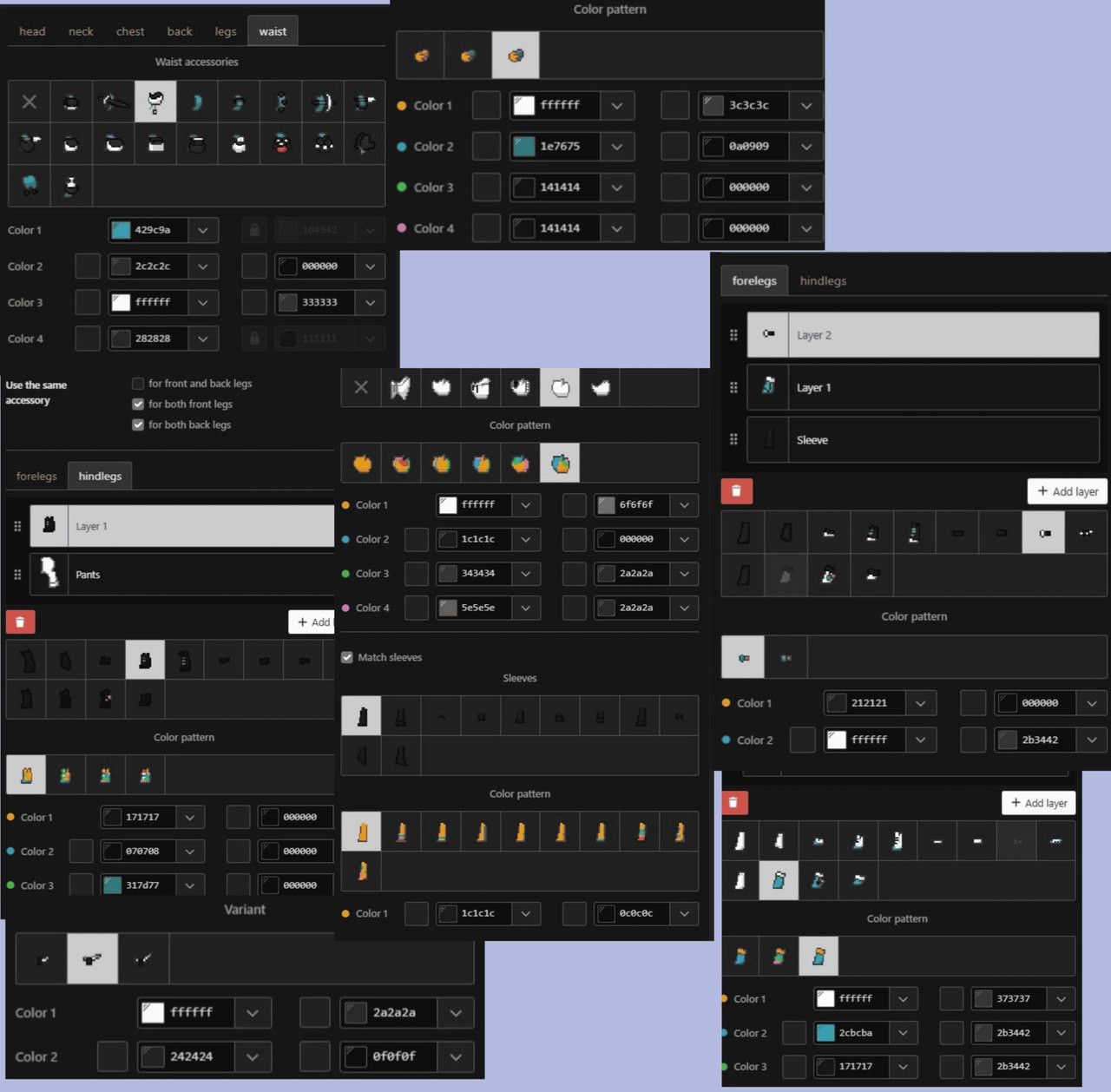Select the highlighted orange pattern above the 171717 row

point(26,775)
